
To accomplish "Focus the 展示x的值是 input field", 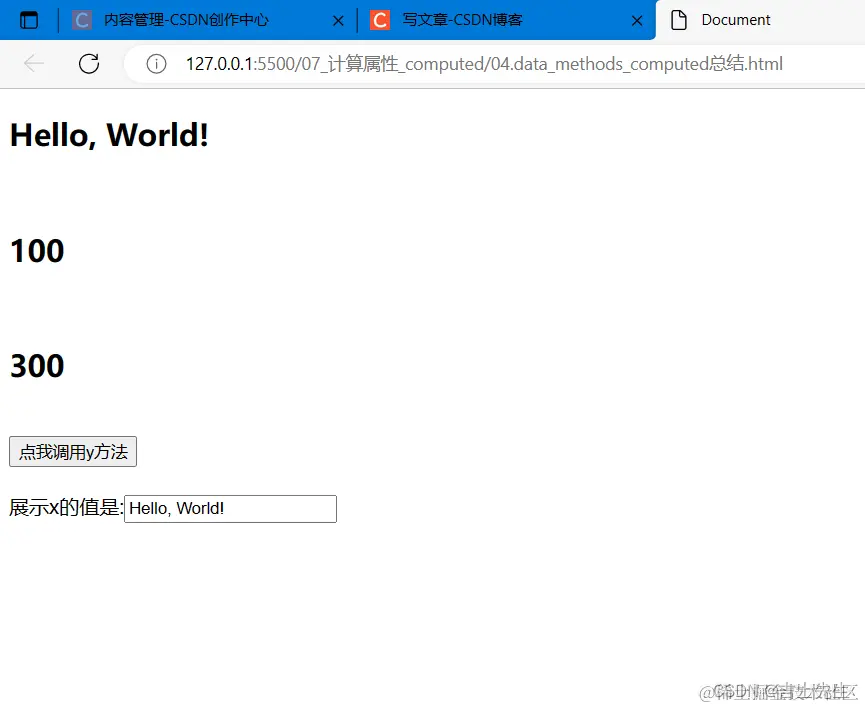I will click(231, 509).
